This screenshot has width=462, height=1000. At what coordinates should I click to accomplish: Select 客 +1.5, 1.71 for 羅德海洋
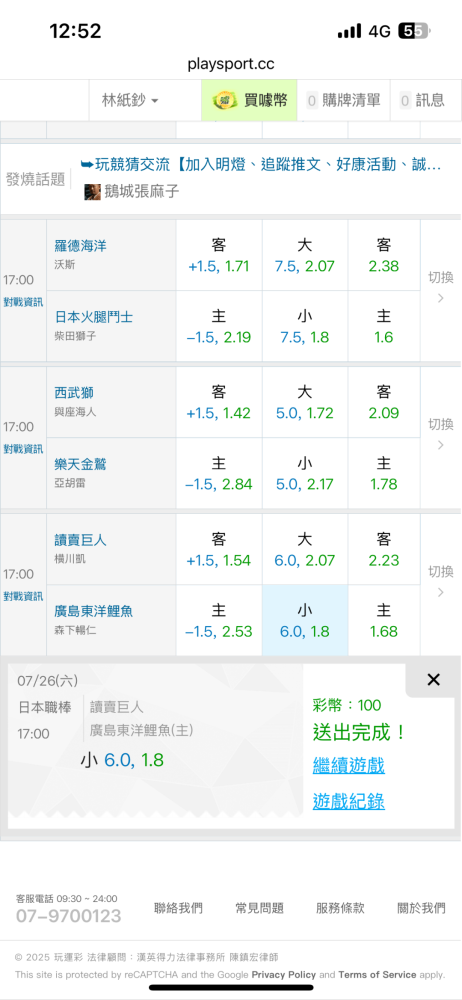tap(219, 255)
